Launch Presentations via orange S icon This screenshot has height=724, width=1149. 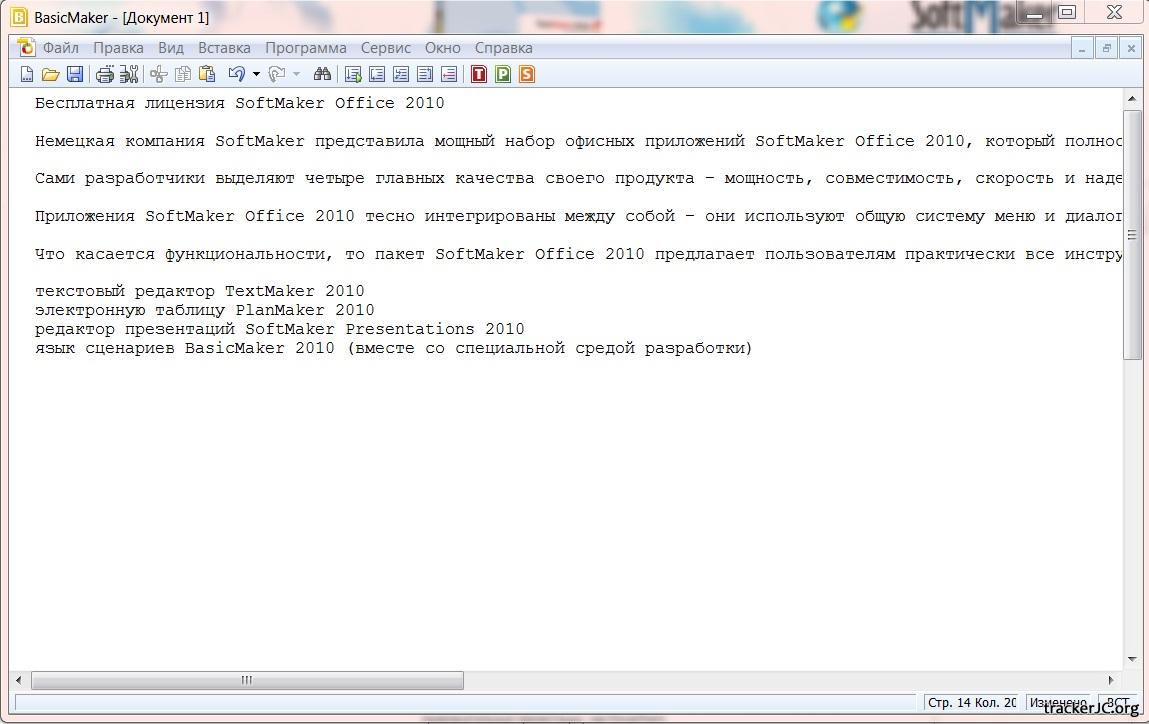(527, 74)
